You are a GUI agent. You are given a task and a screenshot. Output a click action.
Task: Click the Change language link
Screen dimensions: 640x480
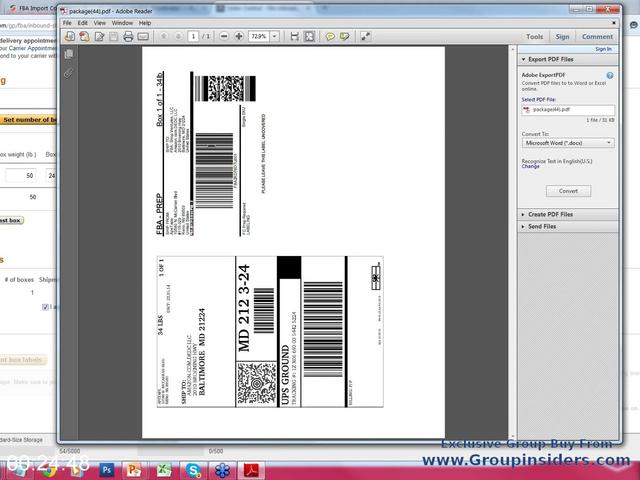coord(530,167)
